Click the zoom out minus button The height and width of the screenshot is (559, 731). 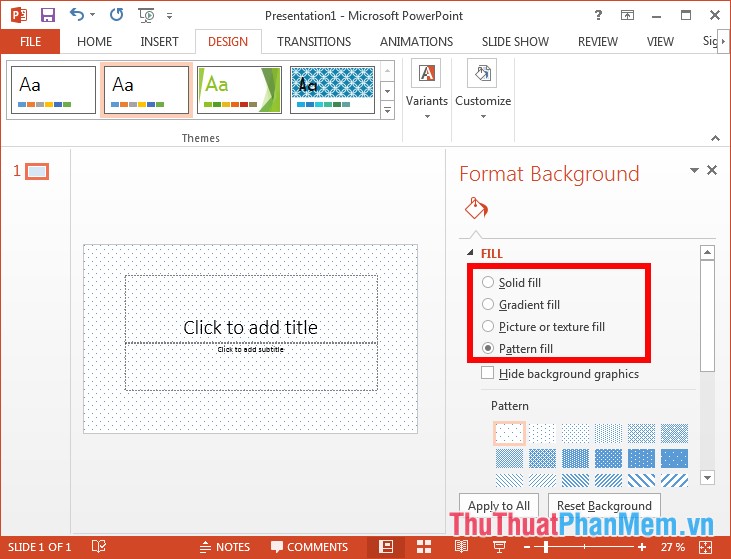click(x=527, y=547)
